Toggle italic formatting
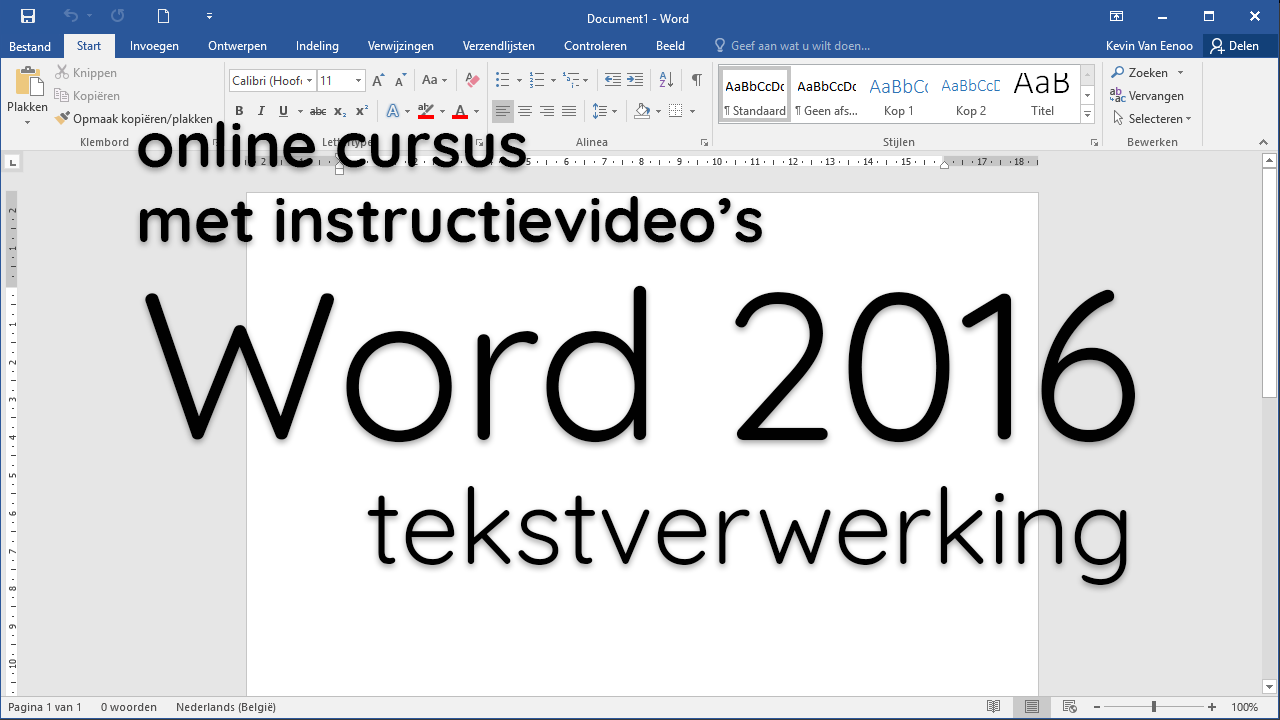The image size is (1280, 720). (x=261, y=111)
